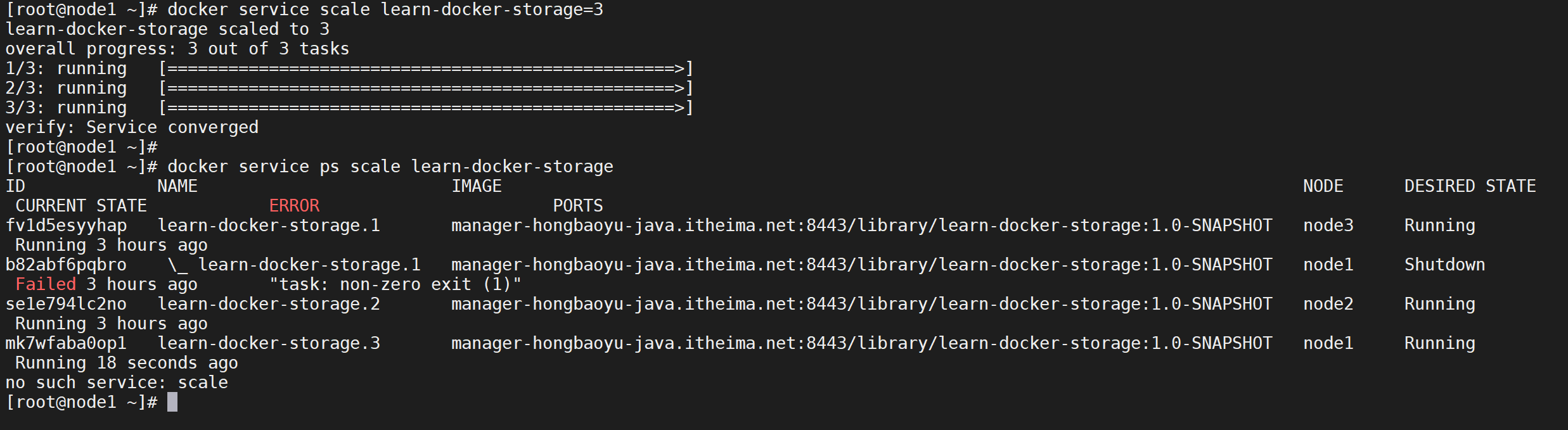Click the node3 entry in NODE column
This screenshot has height=430, width=1568.
click(1328, 225)
